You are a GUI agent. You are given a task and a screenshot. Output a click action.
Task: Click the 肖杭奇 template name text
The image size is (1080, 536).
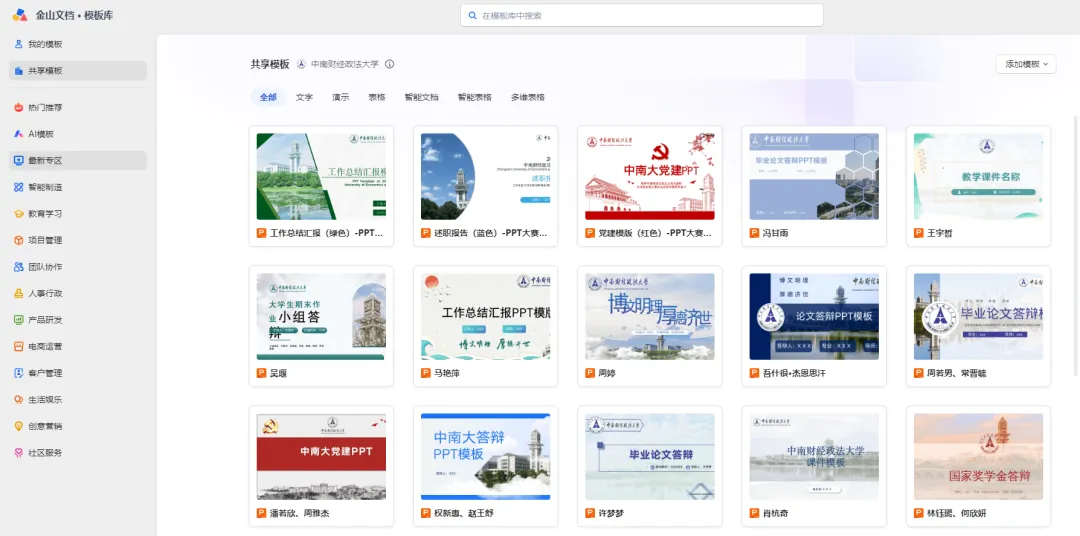click(x=776, y=513)
